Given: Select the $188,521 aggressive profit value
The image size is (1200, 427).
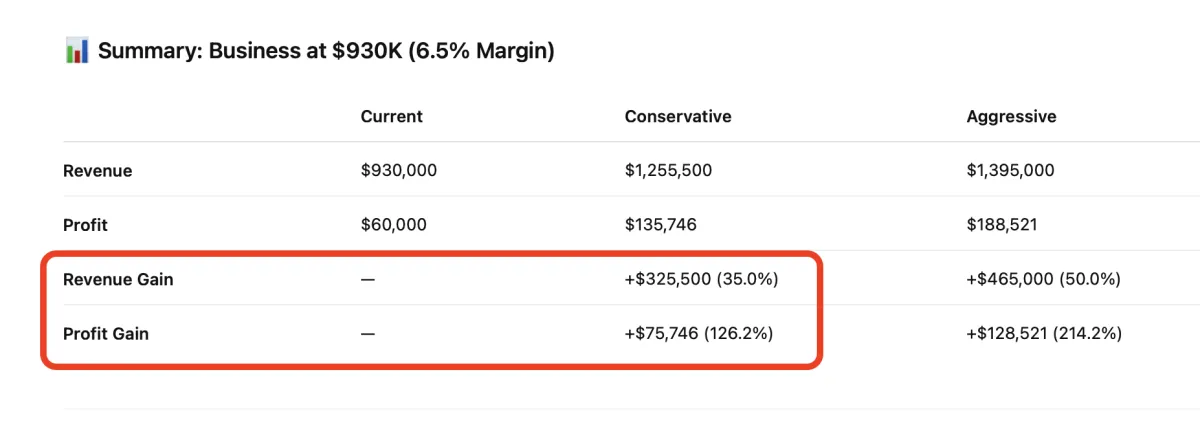Looking at the screenshot, I should pos(1002,225).
